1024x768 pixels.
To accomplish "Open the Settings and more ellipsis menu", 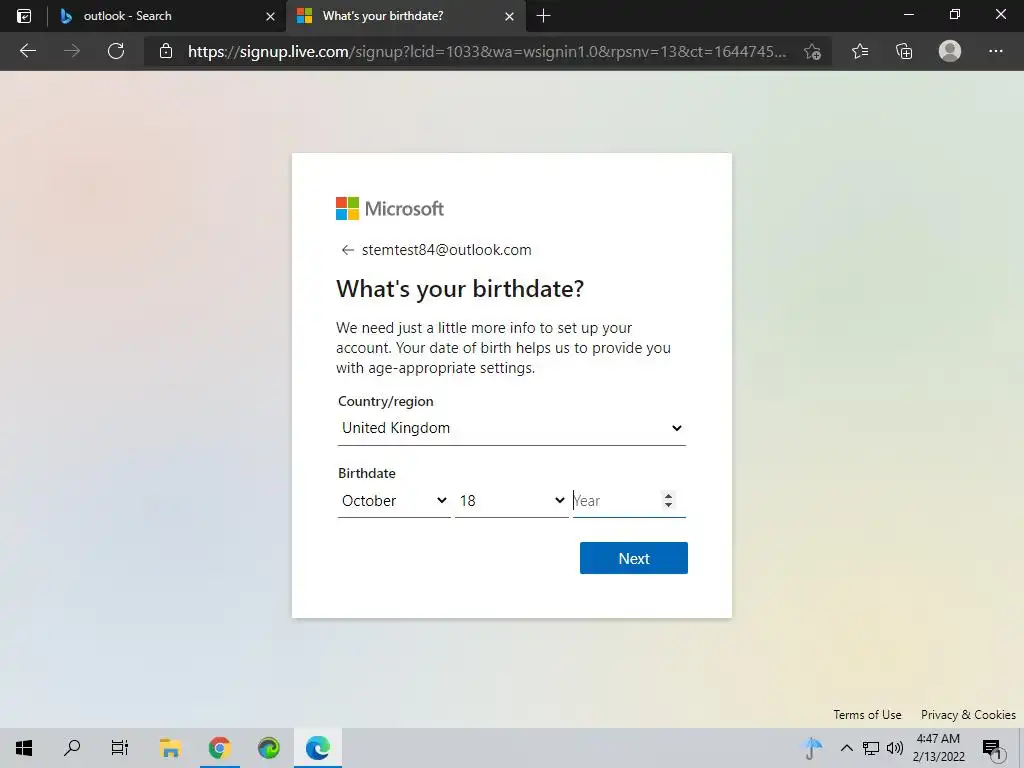I will (x=995, y=51).
